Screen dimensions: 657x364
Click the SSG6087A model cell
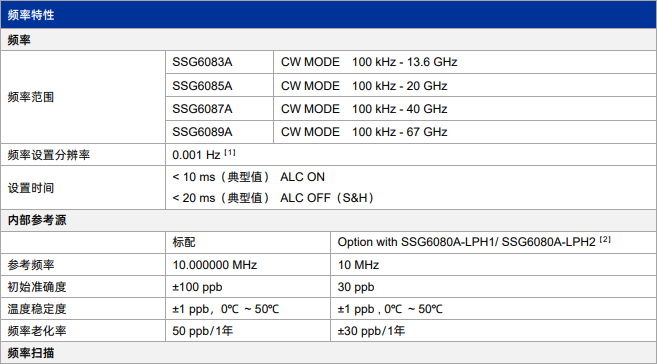pos(220,109)
